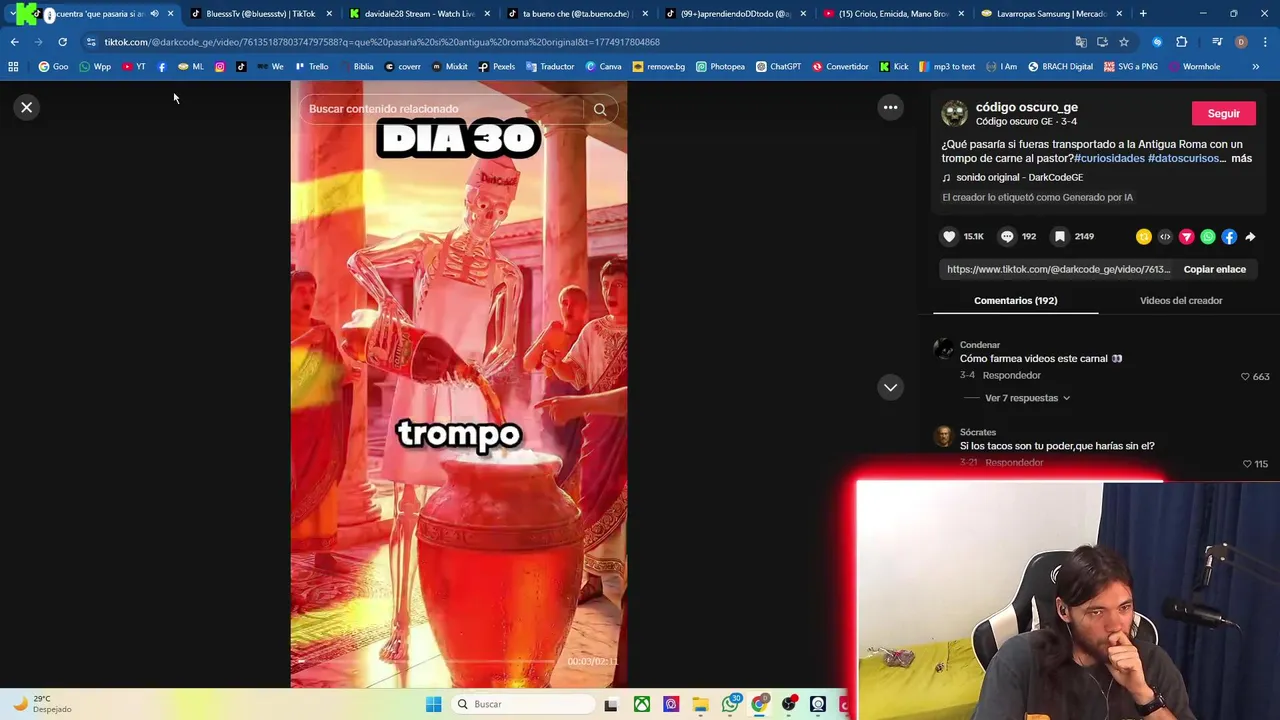
Task: Click the browser address bar URL
Action: 381,42
